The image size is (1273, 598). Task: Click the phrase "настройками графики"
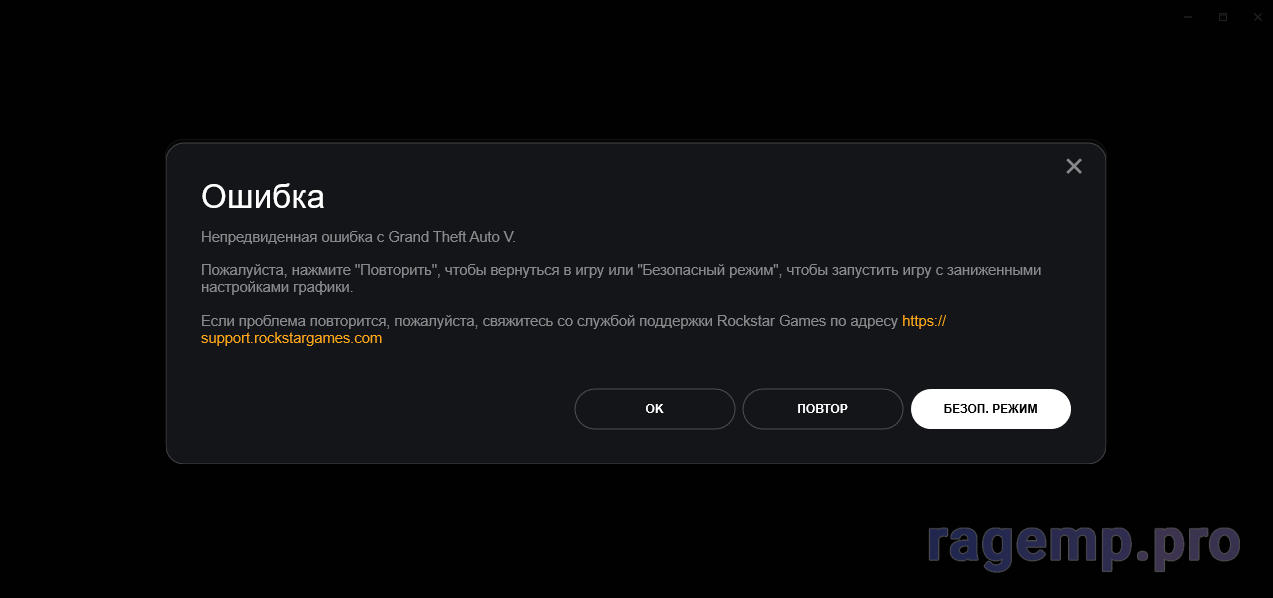point(277,287)
